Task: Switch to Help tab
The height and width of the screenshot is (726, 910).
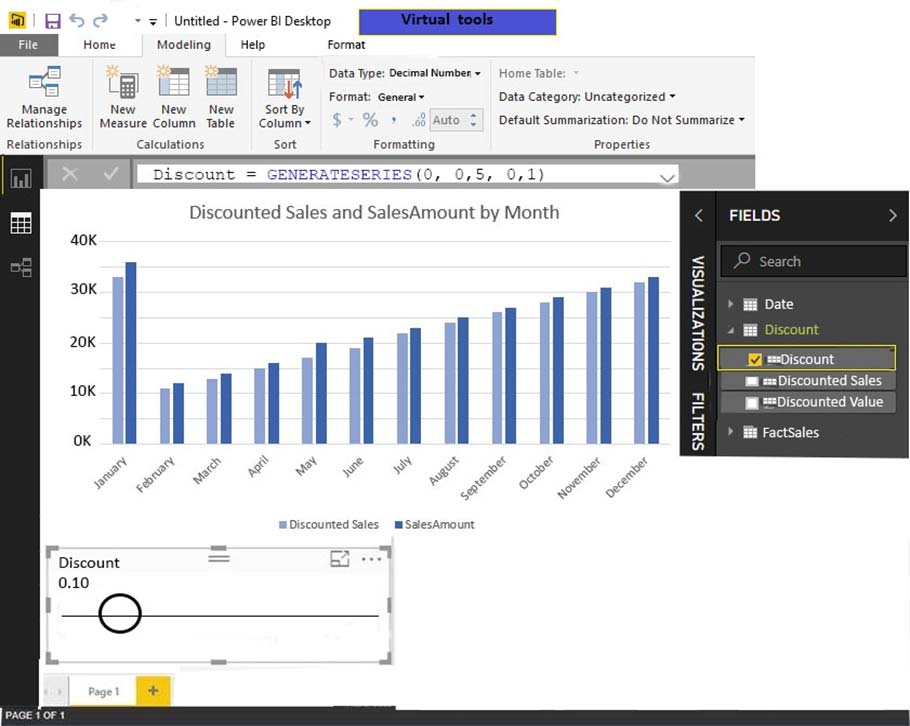Action: pyautogui.click(x=252, y=45)
